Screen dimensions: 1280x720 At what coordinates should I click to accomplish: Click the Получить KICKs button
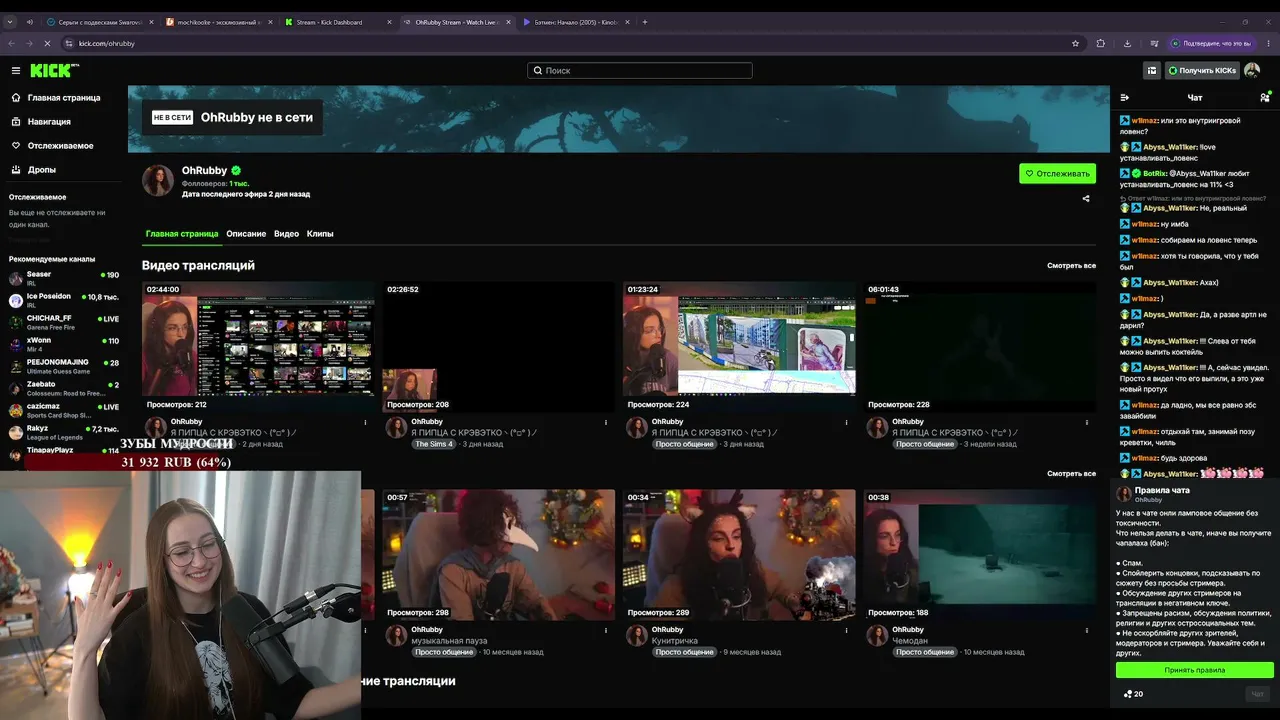coord(1201,70)
